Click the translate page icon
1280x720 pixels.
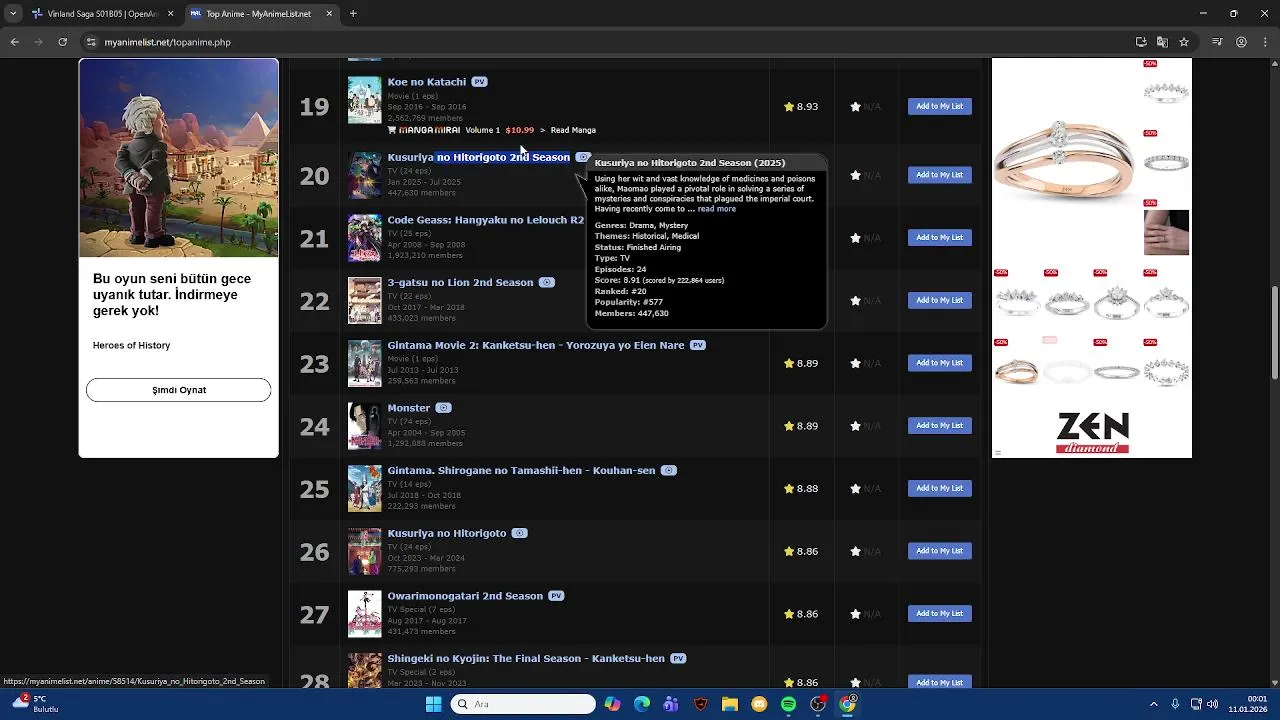pyautogui.click(x=1162, y=42)
